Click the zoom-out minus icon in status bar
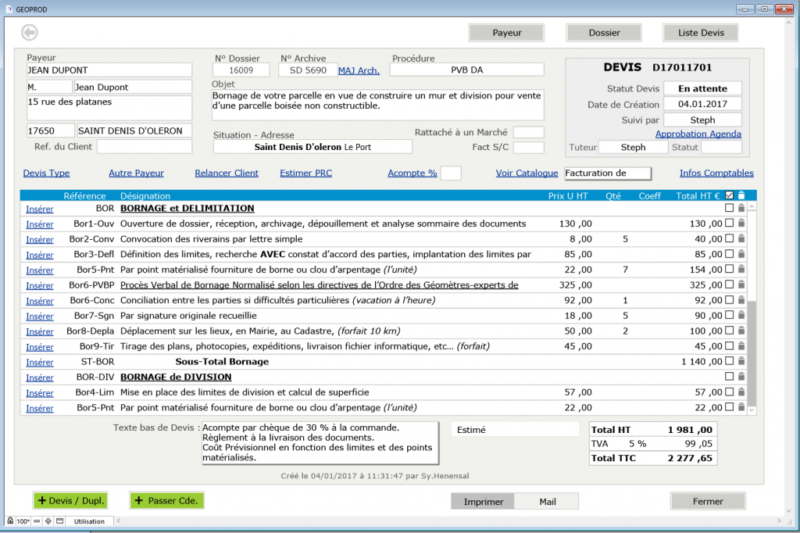The width and height of the screenshot is (800, 533). pos(38,522)
